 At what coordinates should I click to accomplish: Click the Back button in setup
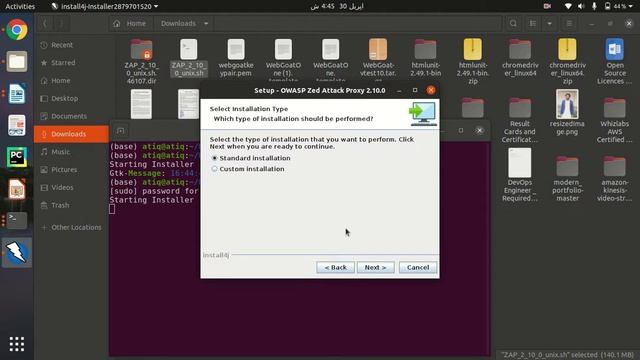coord(335,267)
